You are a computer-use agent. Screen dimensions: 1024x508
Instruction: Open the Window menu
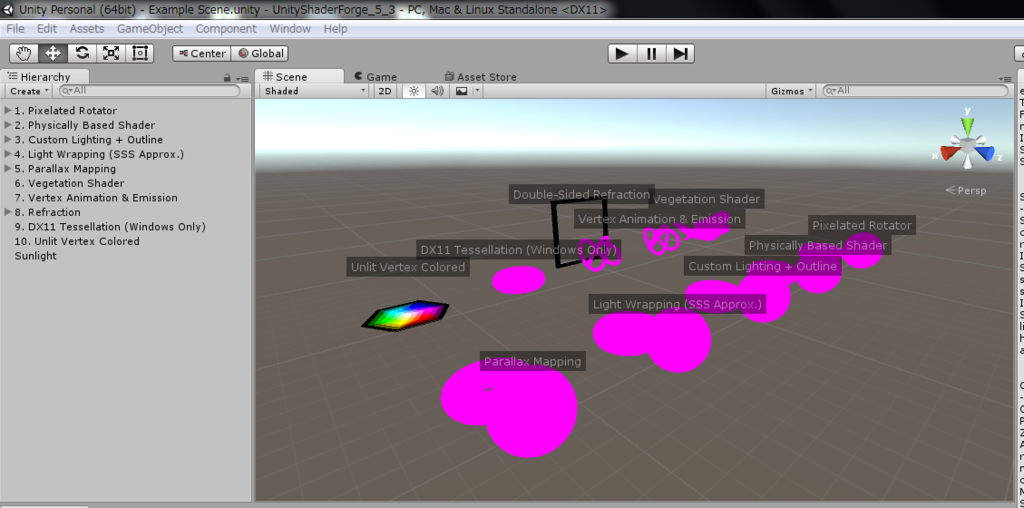coord(290,29)
